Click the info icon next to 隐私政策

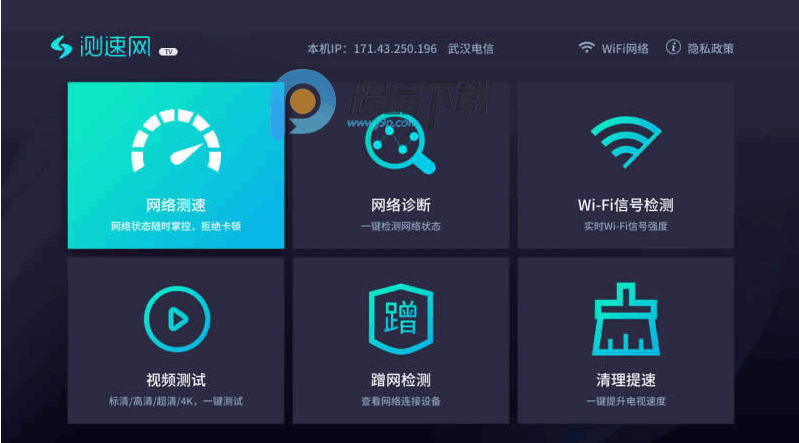(x=673, y=47)
